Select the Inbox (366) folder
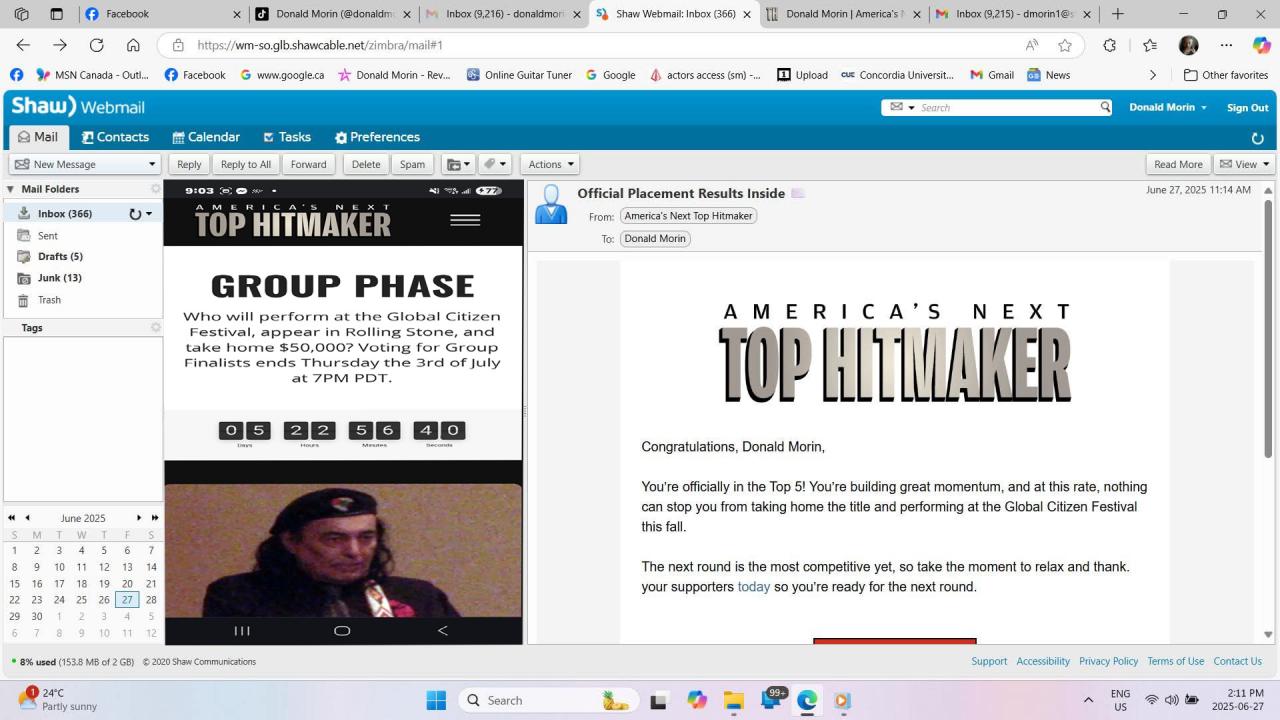The height and width of the screenshot is (720, 1280). (65, 213)
